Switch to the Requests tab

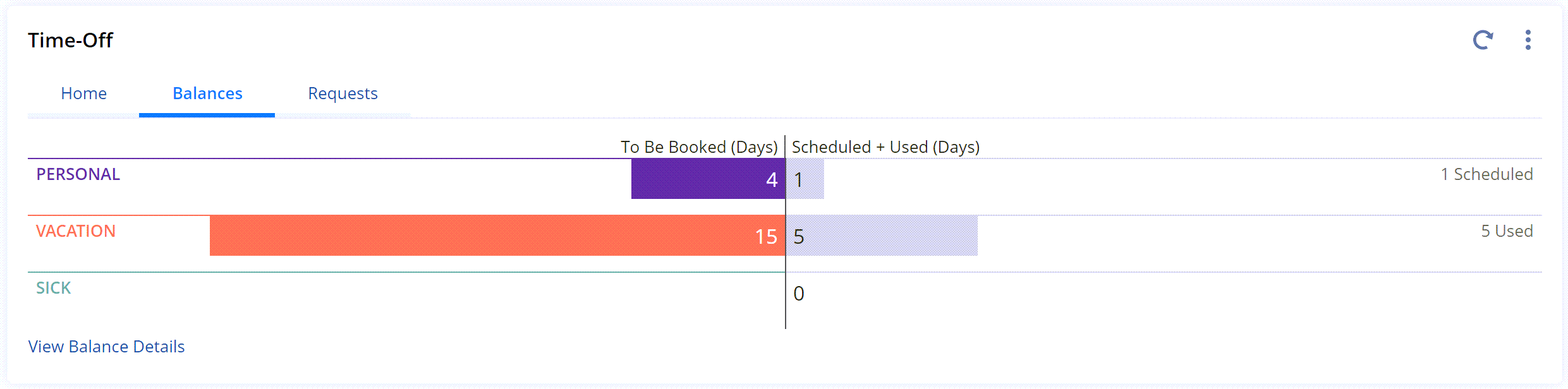343,93
